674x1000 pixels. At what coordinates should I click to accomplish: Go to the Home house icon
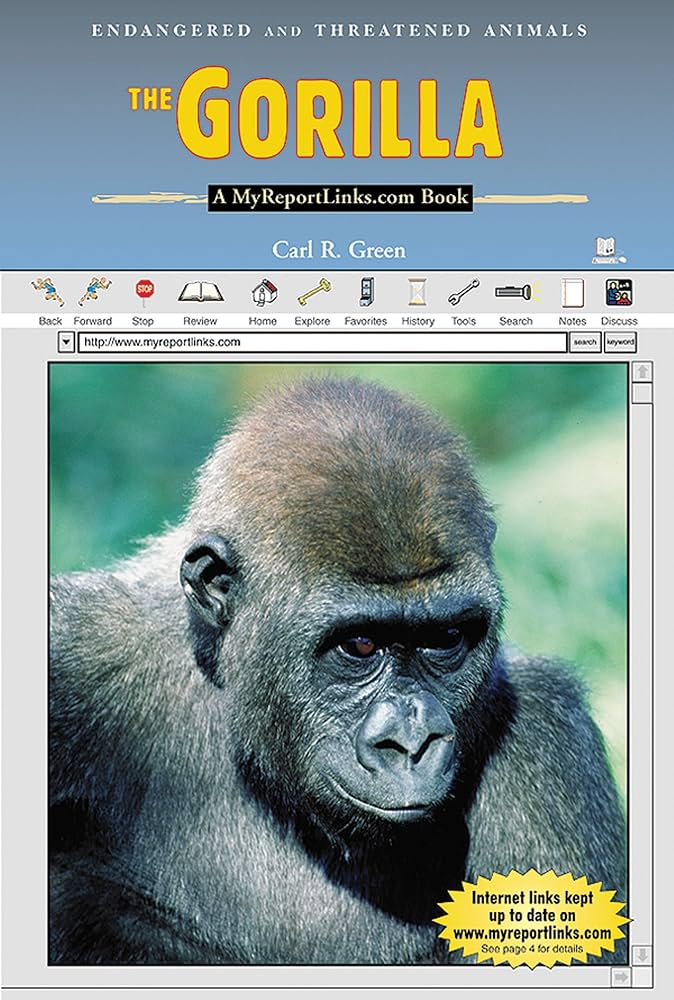click(x=263, y=293)
